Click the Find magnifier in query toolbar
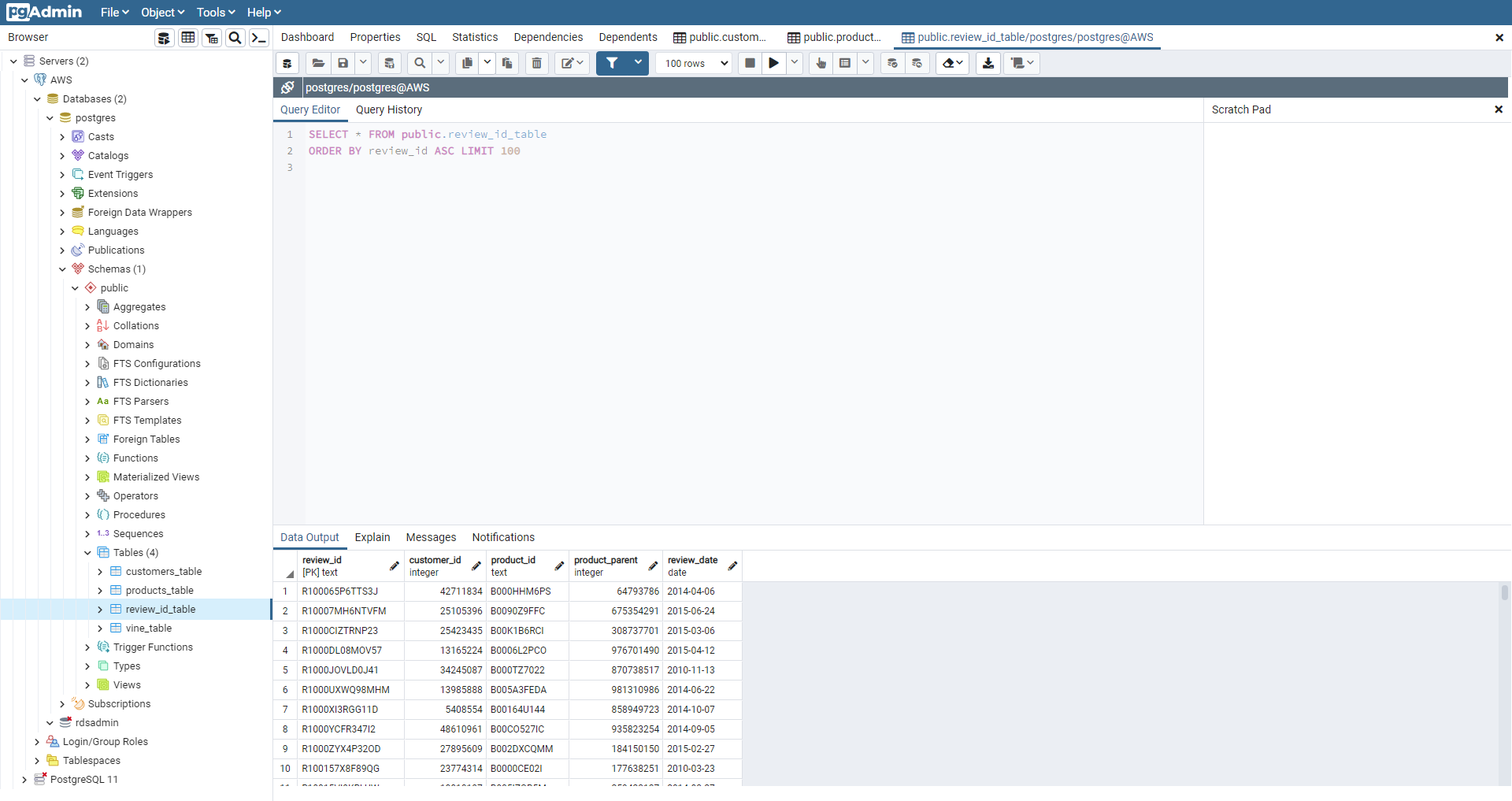The width and height of the screenshot is (1512, 801). (420, 63)
